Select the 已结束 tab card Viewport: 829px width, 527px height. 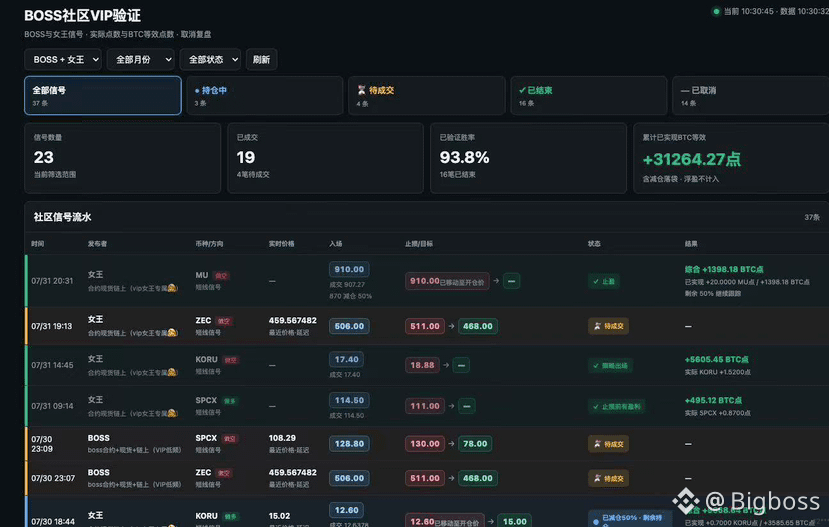point(589,96)
